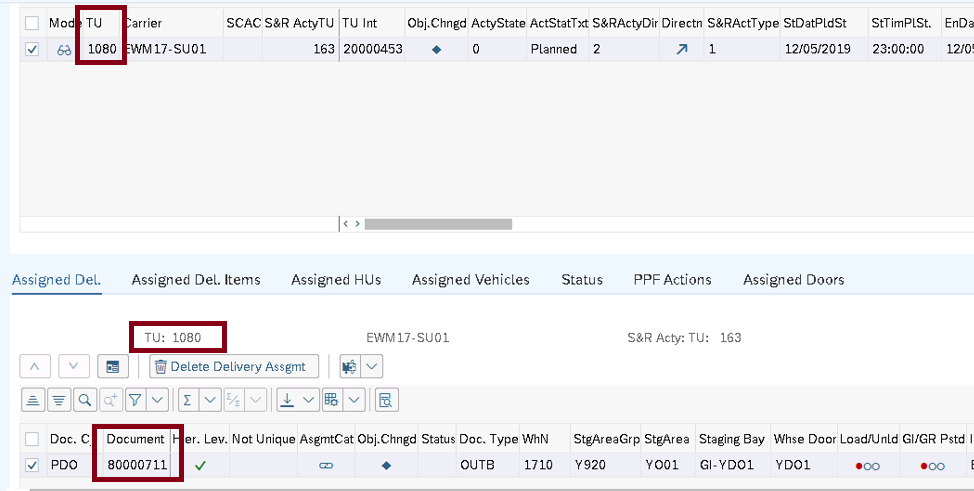Image resolution: width=974 pixels, height=491 pixels.
Task: Toggle the PDO delivery row checkbox
Action: [x=32, y=465]
